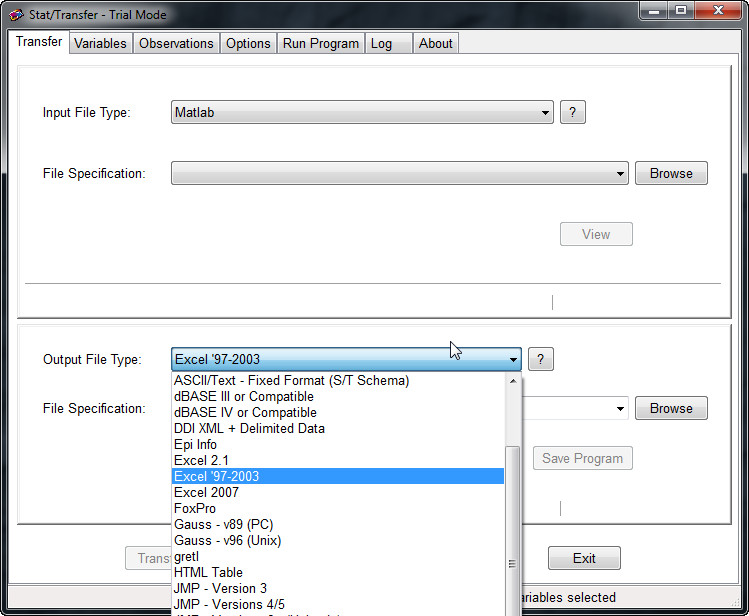Choose ASCII/Text - Fixed Format (S/T Schema)
Image resolution: width=749 pixels, height=616 pixels.
click(338, 381)
